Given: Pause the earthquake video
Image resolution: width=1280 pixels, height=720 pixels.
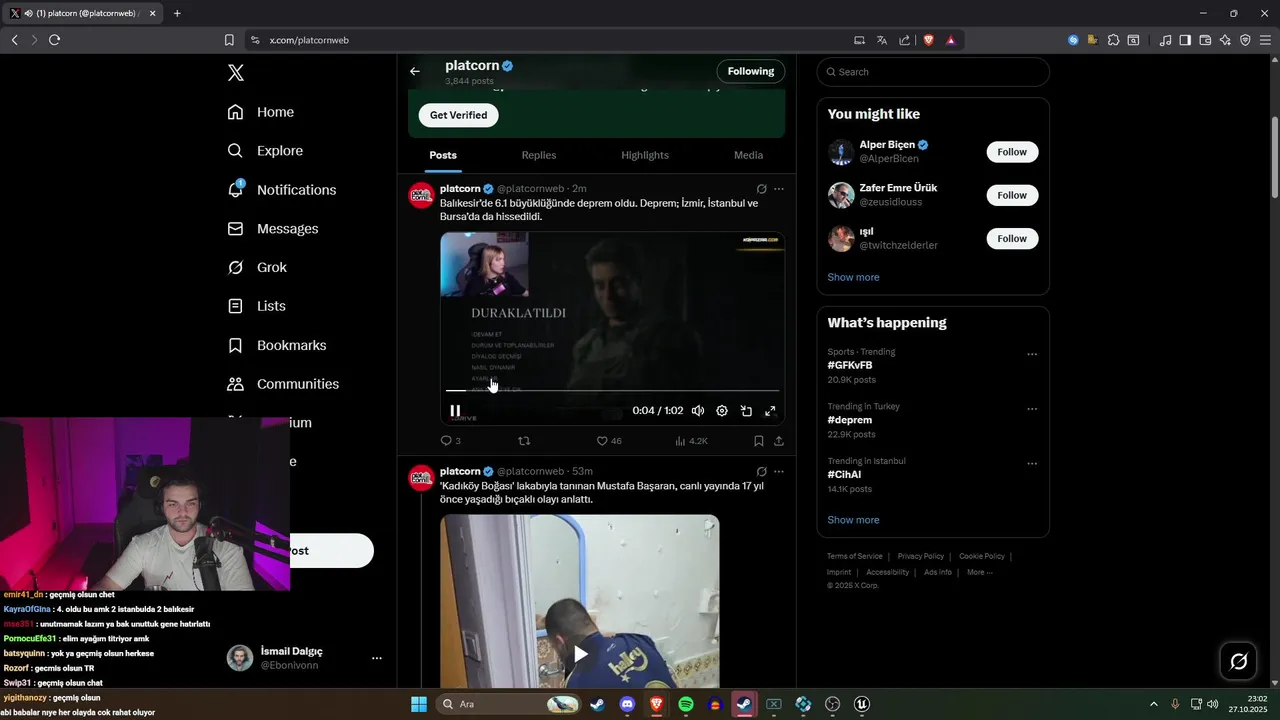Looking at the screenshot, I should click(455, 411).
